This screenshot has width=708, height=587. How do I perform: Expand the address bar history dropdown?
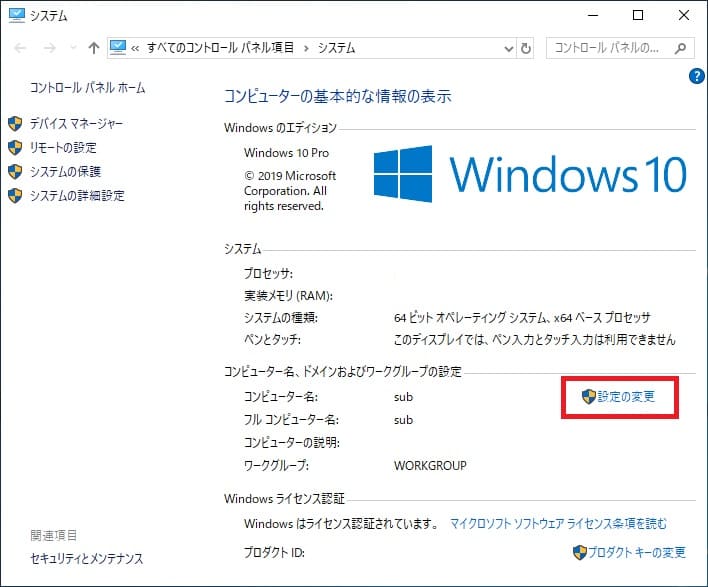coord(508,48)
